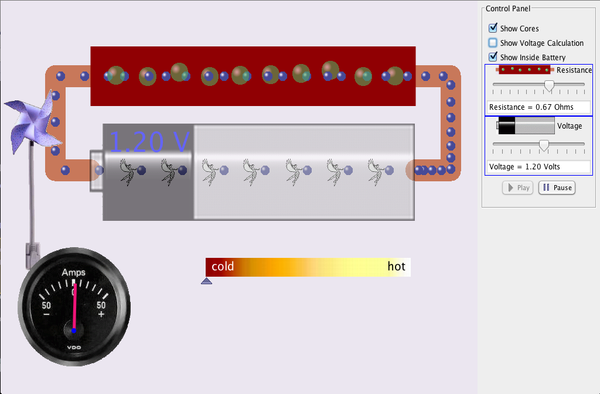Click the Pause button
600x394 pixels.
coord(557,188)
